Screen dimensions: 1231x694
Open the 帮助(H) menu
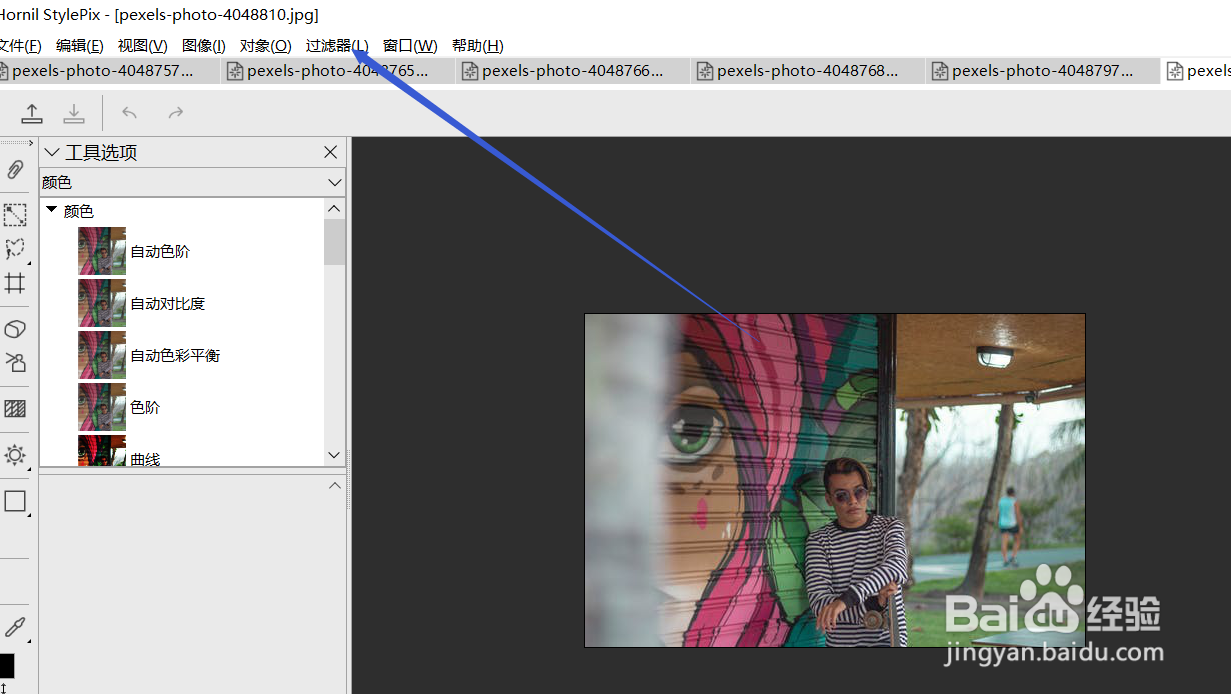click(x=477, y=46)
